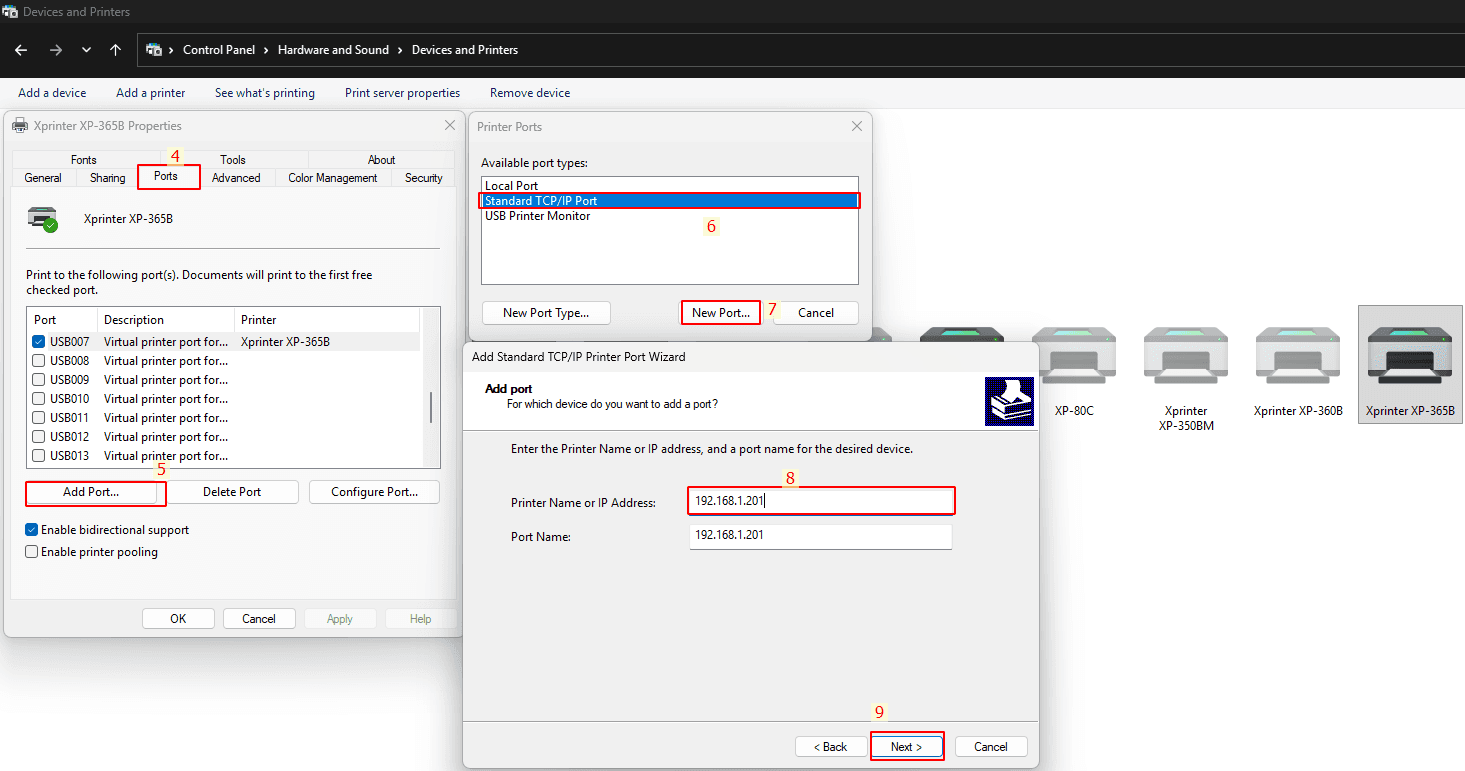
Task: Select Hardware and Sound breadcrumb
Action: 333,50
